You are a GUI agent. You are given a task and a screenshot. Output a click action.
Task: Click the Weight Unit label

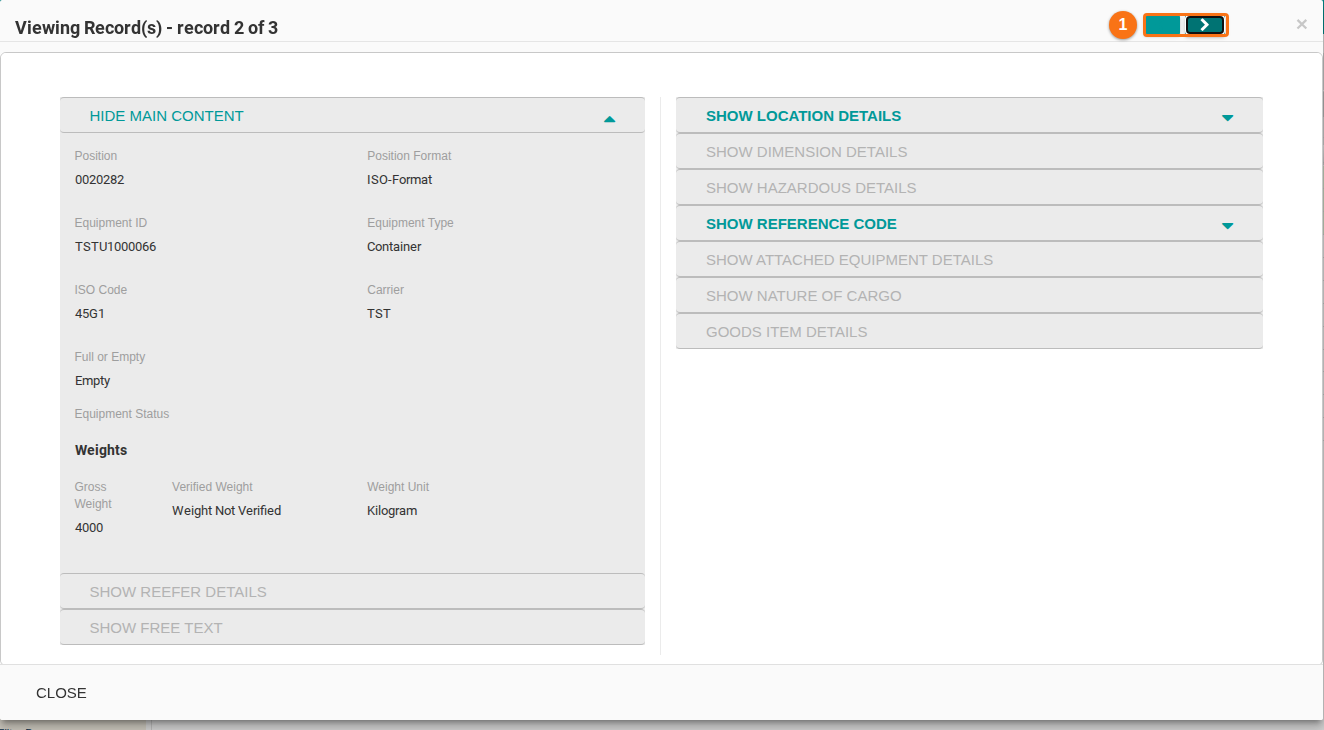pos(398,487)
